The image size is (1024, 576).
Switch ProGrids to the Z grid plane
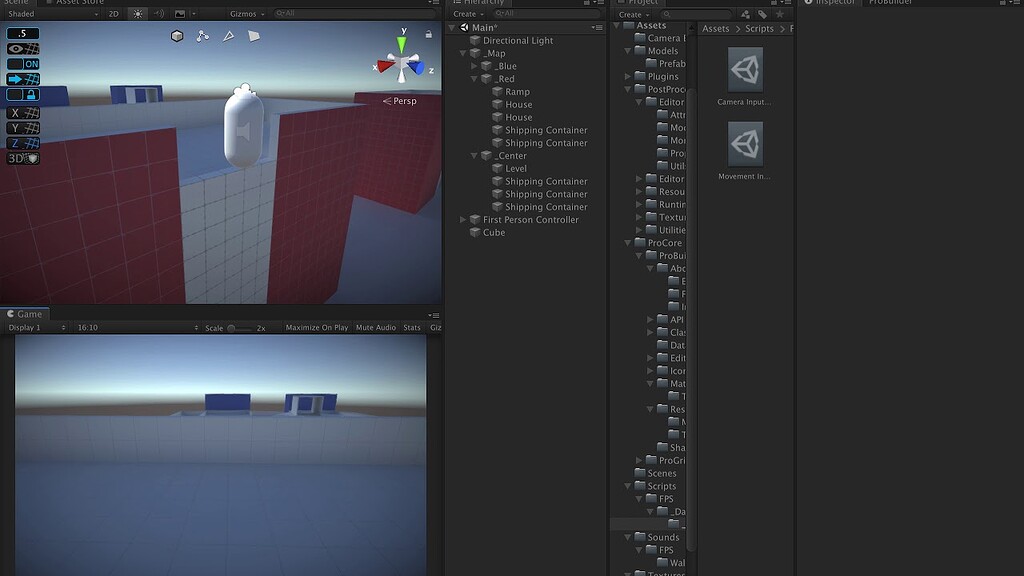16,141
